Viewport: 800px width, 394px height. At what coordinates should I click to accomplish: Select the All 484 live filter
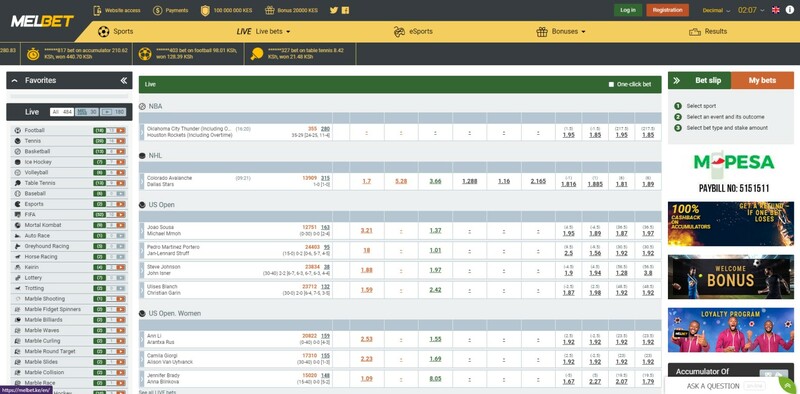62,112
